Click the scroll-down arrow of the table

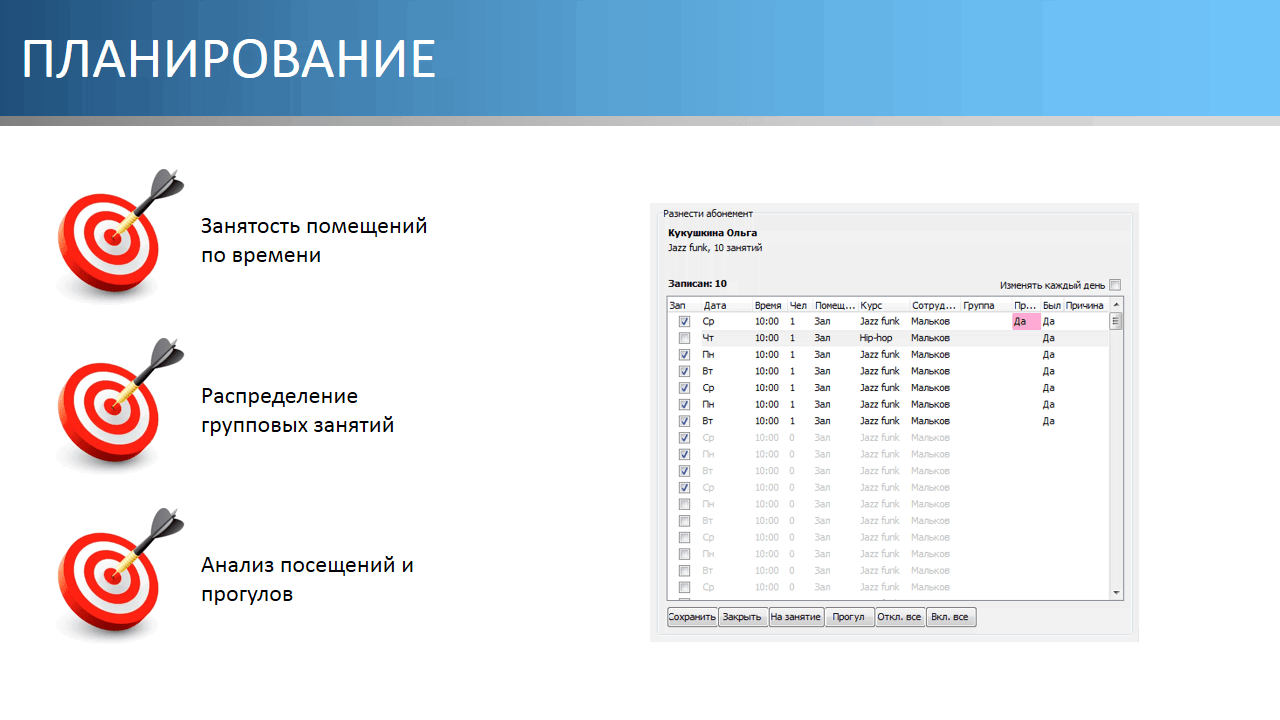pyautogui.click(x=1116, y=593)
